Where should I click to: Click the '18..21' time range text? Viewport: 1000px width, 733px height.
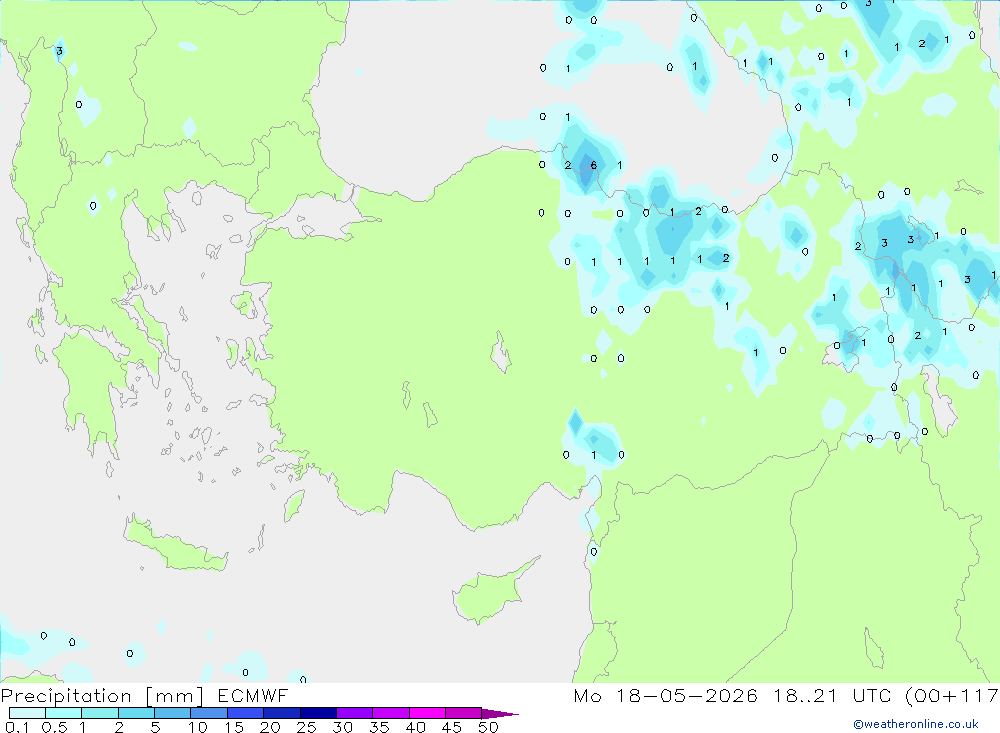[x=805, y=695]
